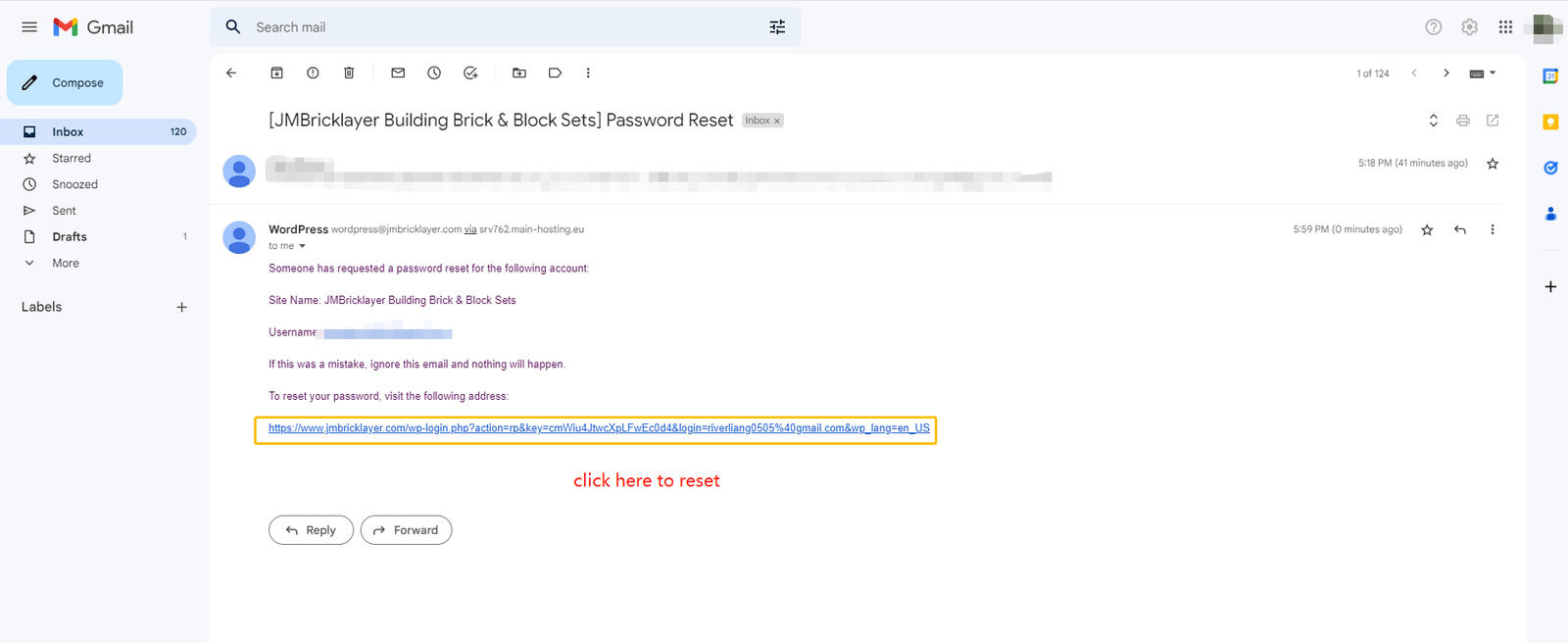Reply using arrow icon beside timestamp

pos(1460,229)
